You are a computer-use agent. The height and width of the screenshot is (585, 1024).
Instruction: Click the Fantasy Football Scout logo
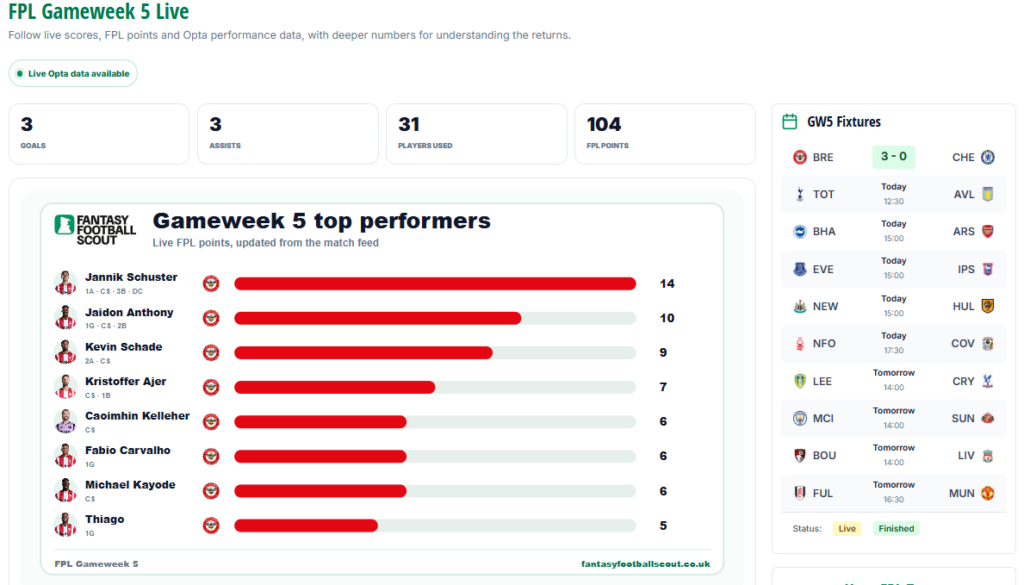tap(95, 230)
